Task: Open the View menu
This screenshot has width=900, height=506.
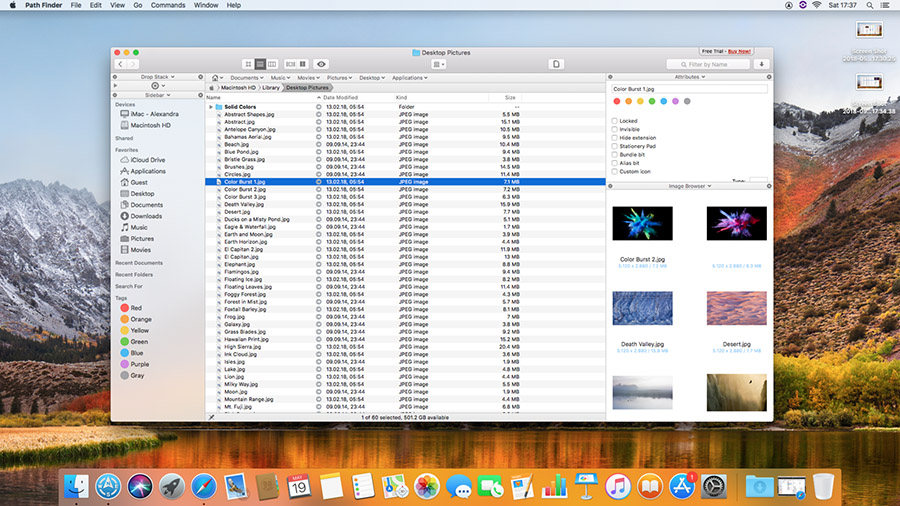Action: [117, 5]
